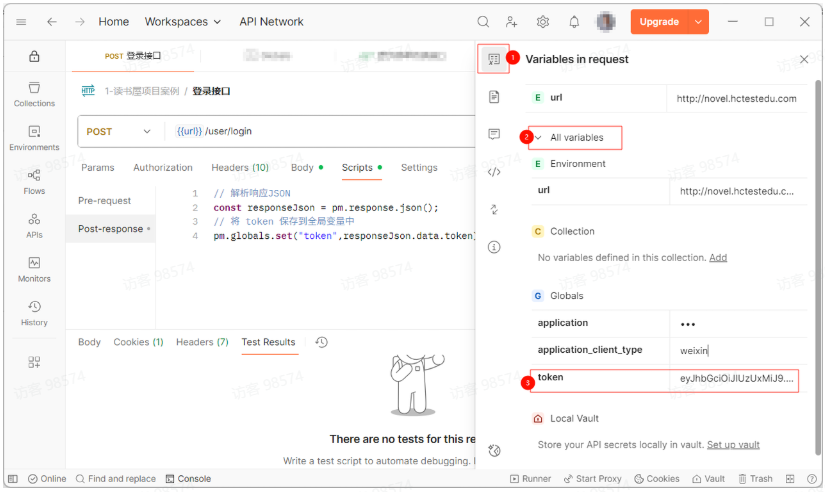The width and height of the screenshot is (825, 492).
Task: Open the Test Results tab
Action: 268,342
